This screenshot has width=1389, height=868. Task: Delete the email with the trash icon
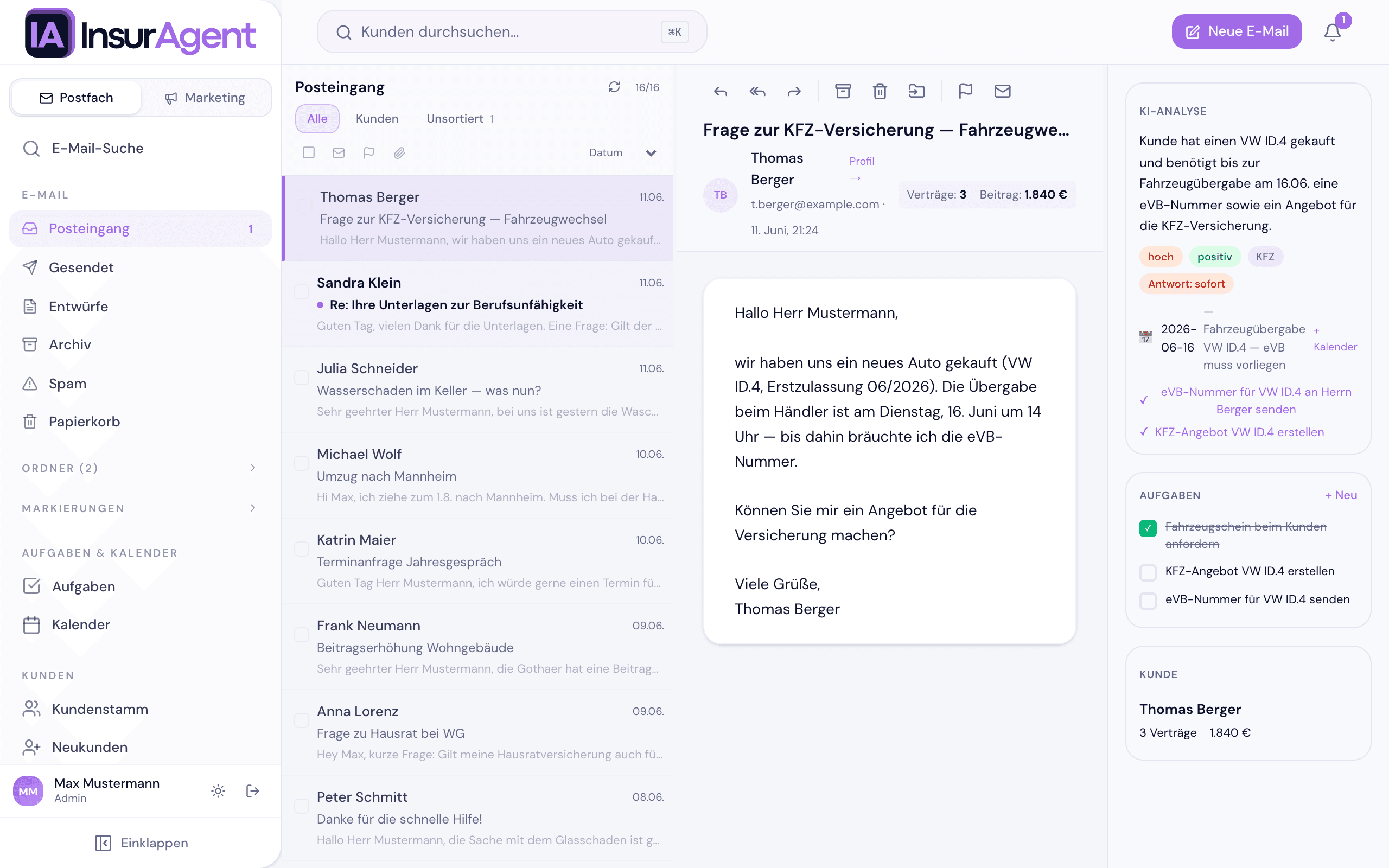click(x=880, y=91)
